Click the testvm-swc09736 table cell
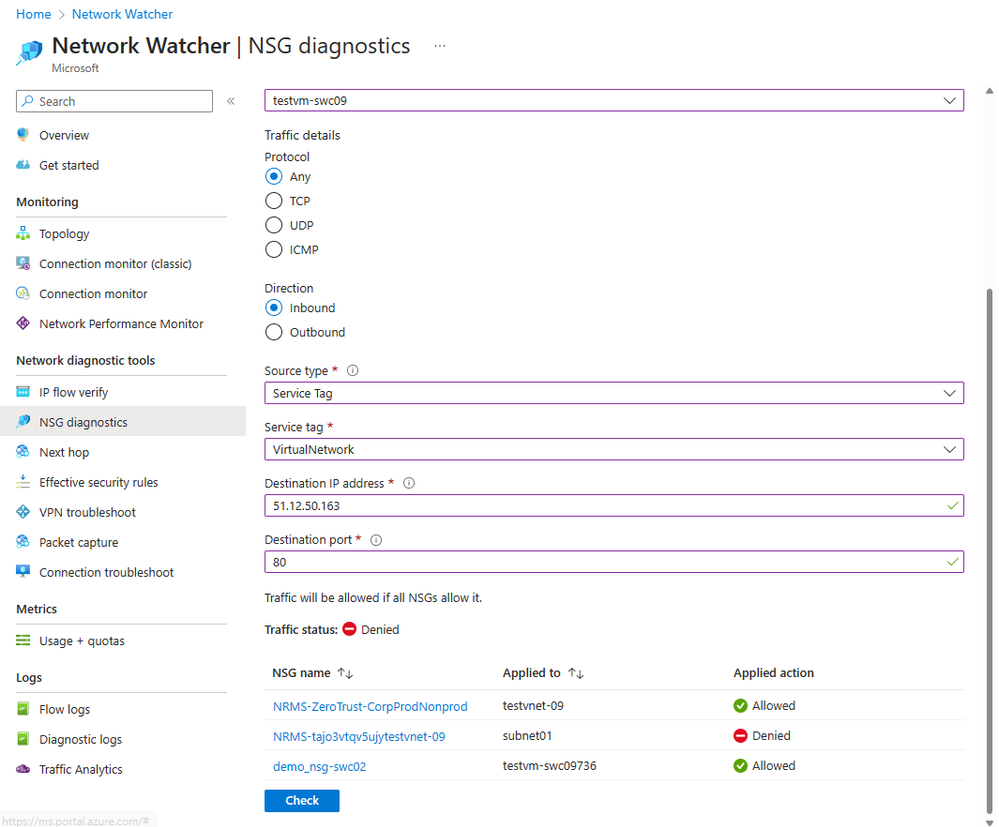The width and height of the screenshot is (999, 827). tap(550, 765)
